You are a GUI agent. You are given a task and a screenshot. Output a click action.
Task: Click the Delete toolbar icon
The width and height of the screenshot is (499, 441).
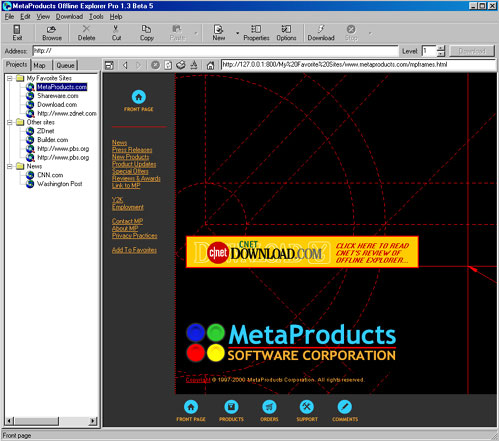86,33
